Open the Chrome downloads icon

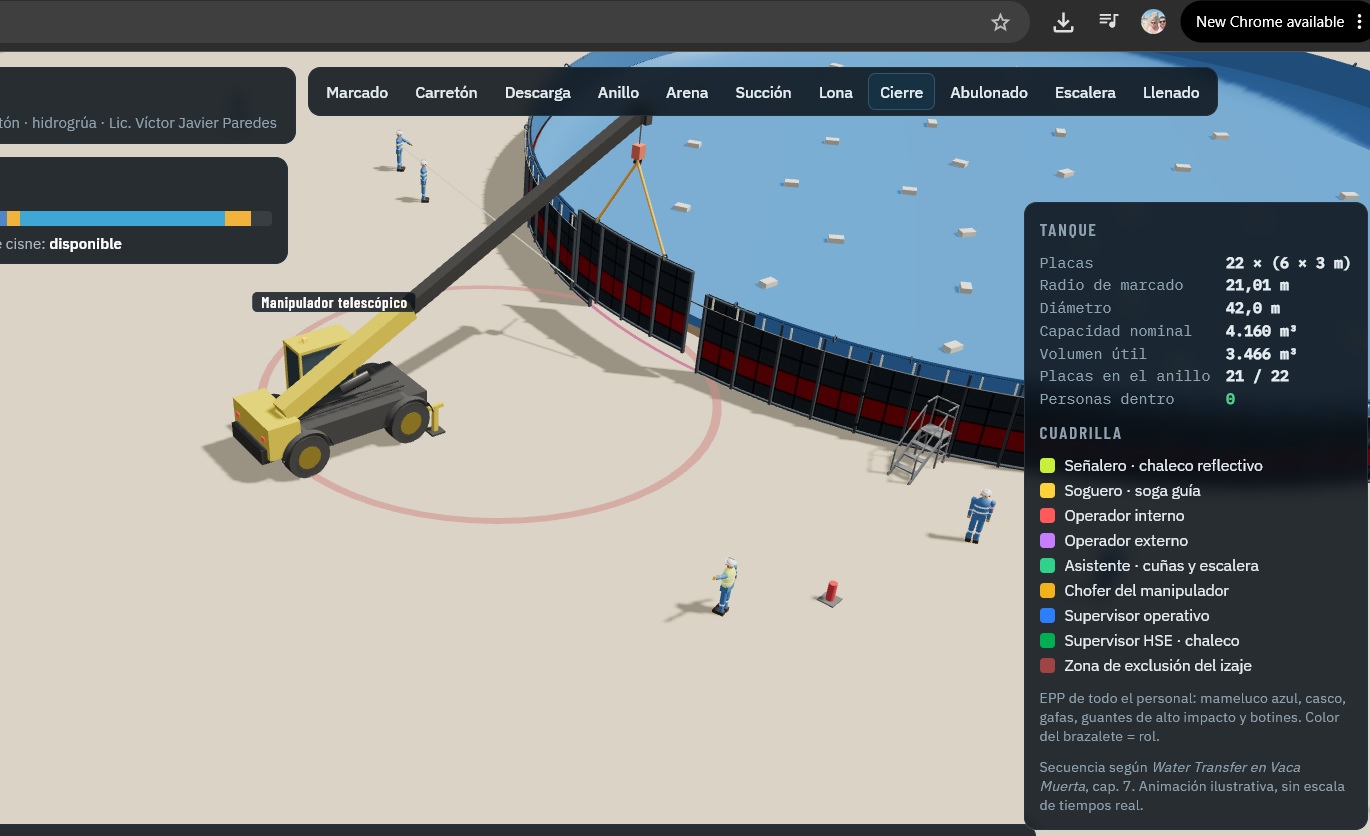(1063, 22)
